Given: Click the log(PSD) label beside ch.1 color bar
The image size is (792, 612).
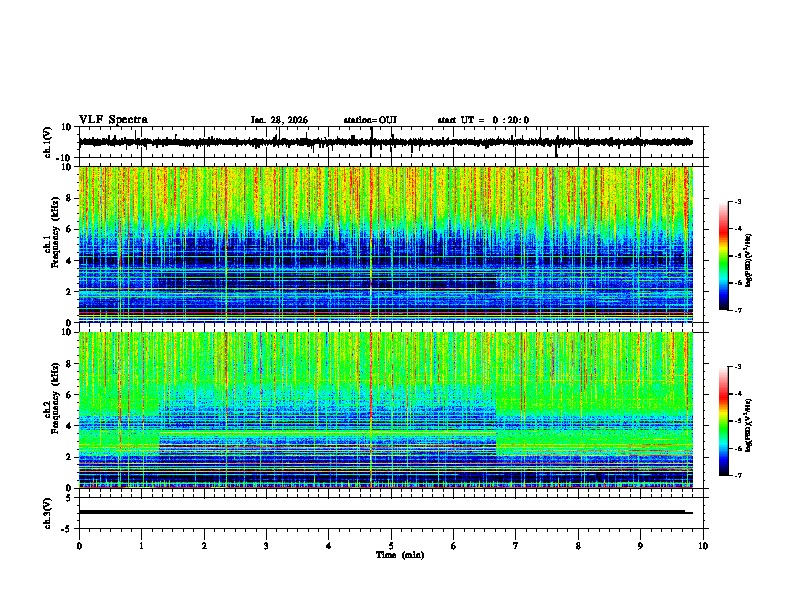Looking at the screenshot, I should click(x=748, y=260).
